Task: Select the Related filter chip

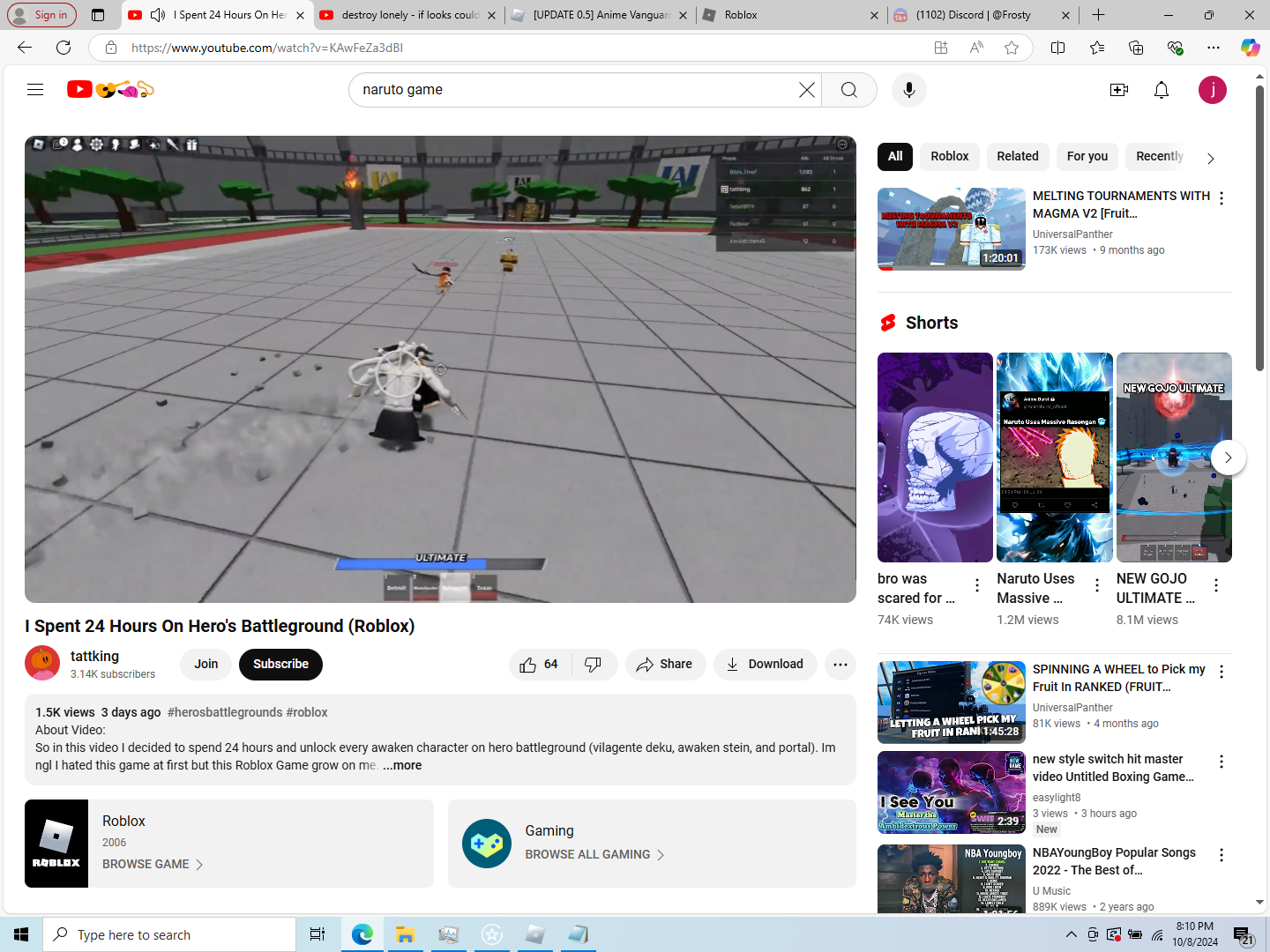Action: [1018, 156]
